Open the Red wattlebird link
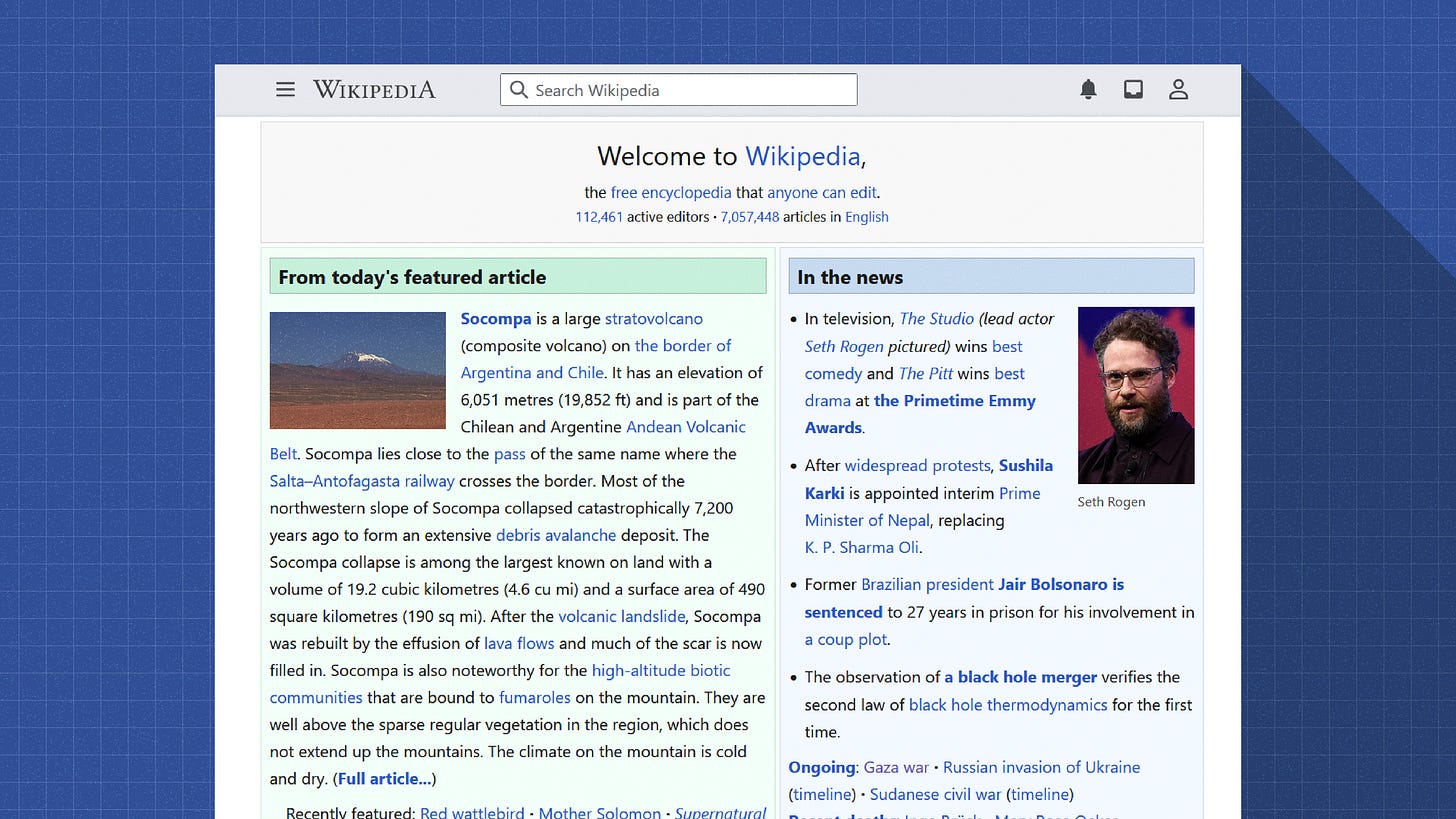This screenshot has width=1456, height=819. (472, 812)
